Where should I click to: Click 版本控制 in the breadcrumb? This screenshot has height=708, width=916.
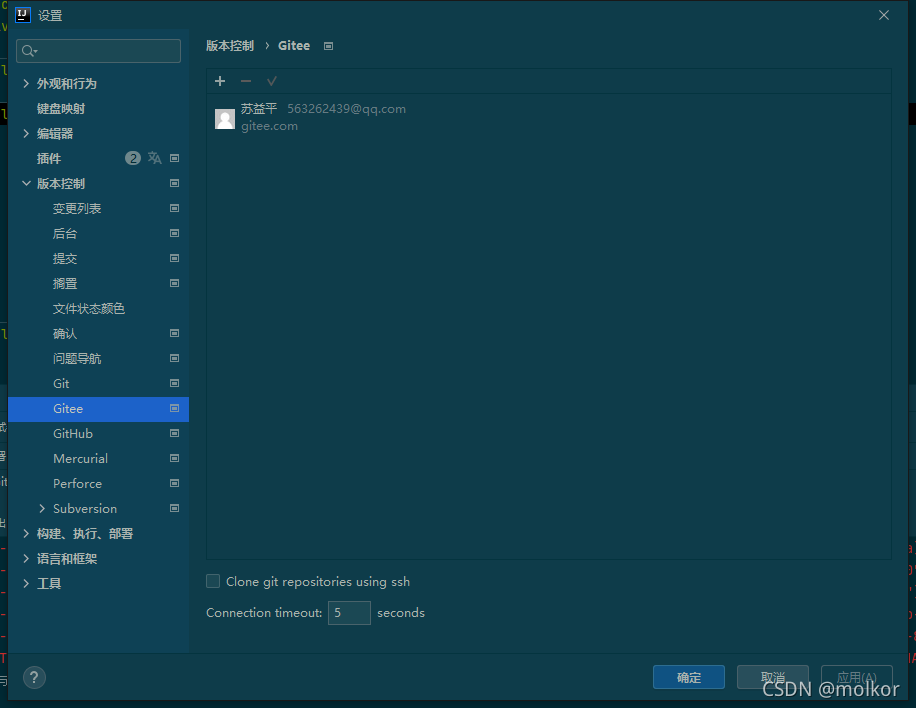point(230,46)
